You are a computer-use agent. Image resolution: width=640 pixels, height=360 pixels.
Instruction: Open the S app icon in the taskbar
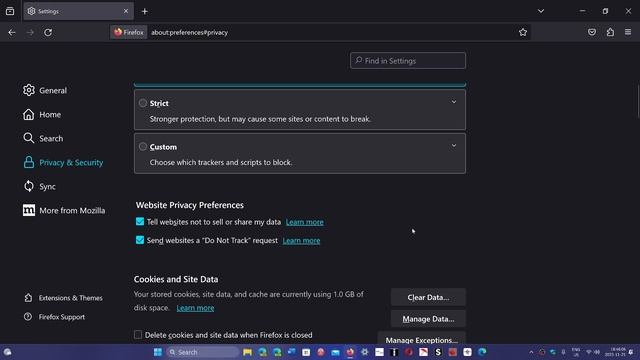(438, 352)
